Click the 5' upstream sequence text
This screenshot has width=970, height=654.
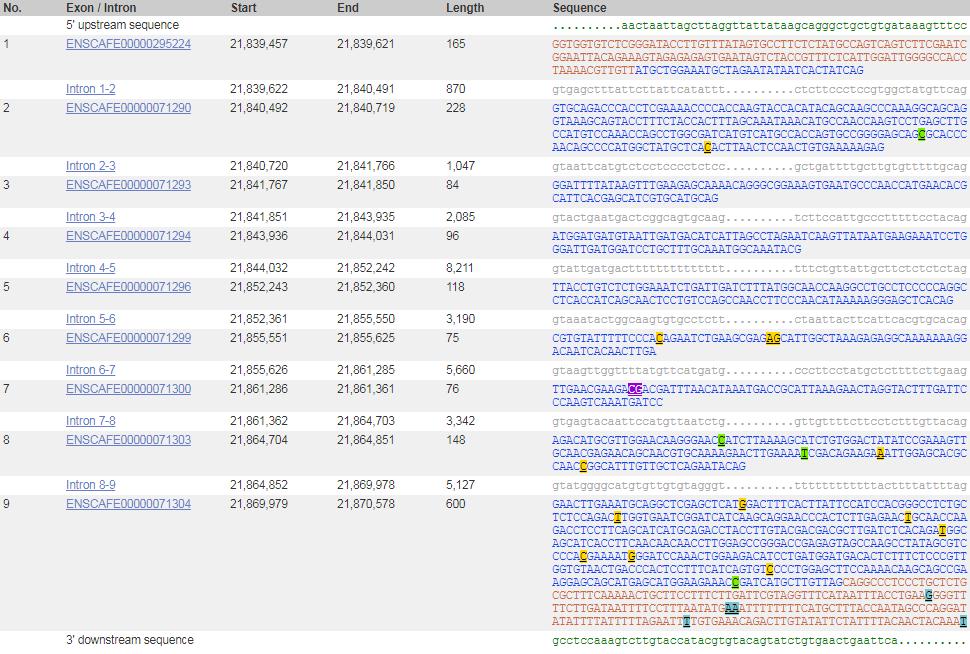tap(759, 26)
